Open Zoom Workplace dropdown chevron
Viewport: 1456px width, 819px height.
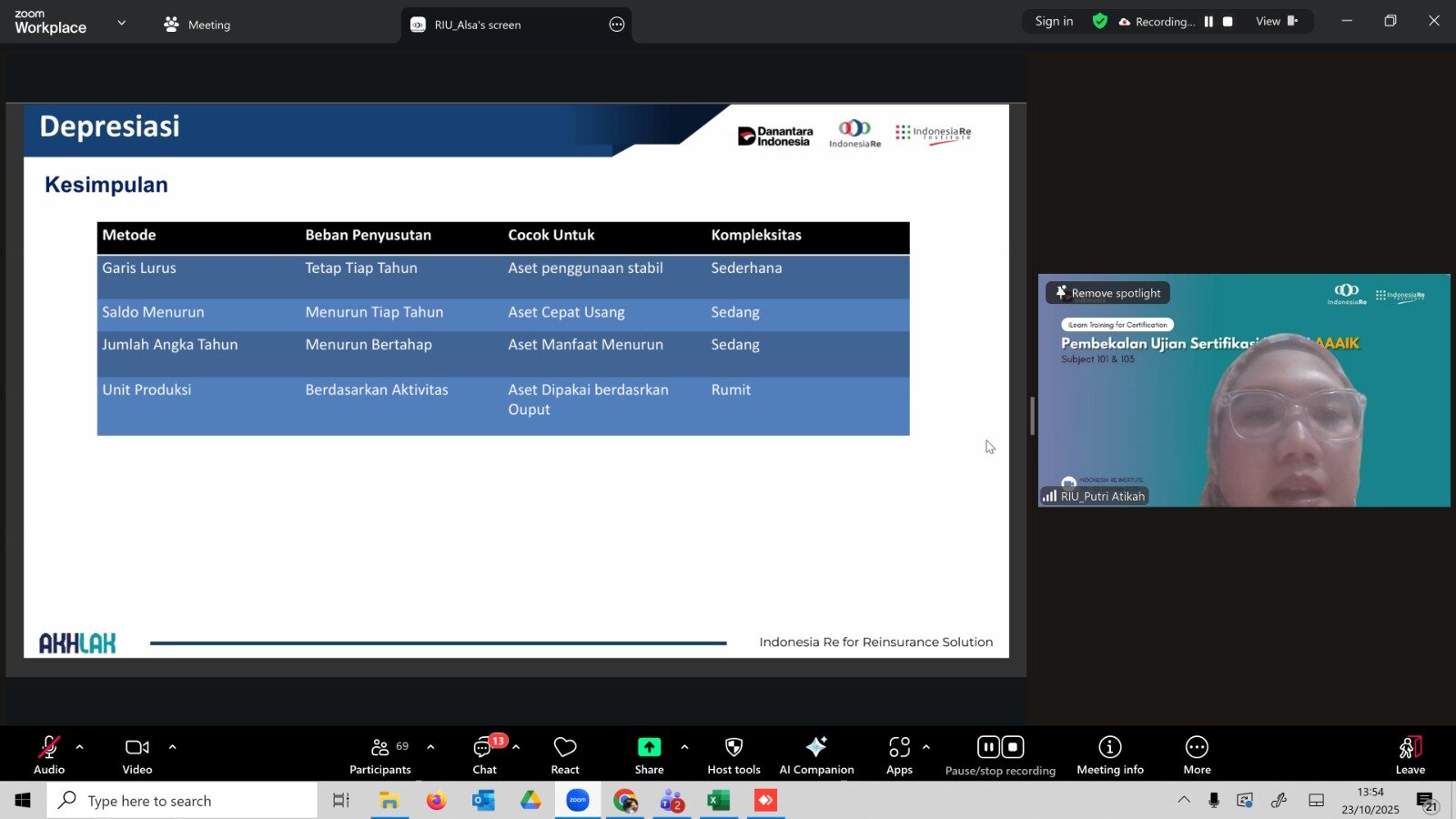[x=122, y=23]
